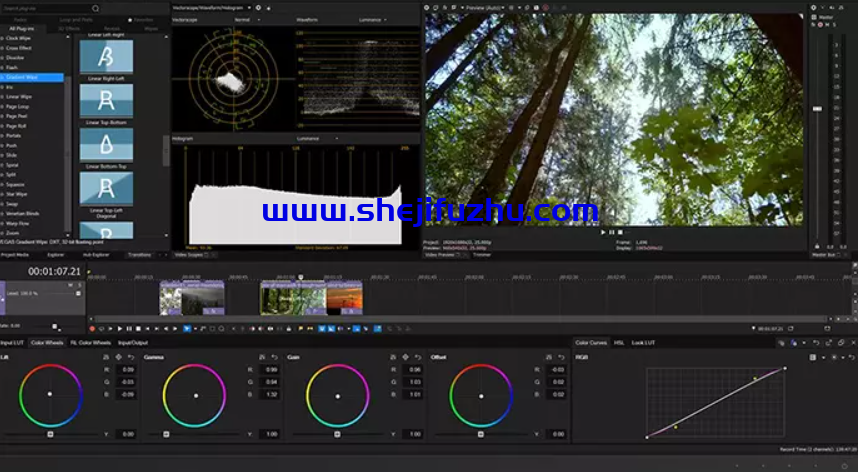Viewport: 858px width, 472px height.
Task: Reset the Lift color wheel
Action: point(131,357)
